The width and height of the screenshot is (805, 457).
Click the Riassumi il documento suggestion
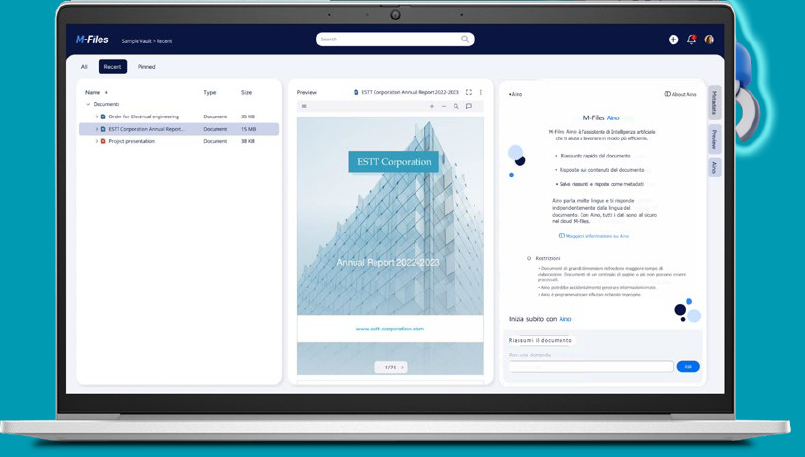(x=540, y=340)
